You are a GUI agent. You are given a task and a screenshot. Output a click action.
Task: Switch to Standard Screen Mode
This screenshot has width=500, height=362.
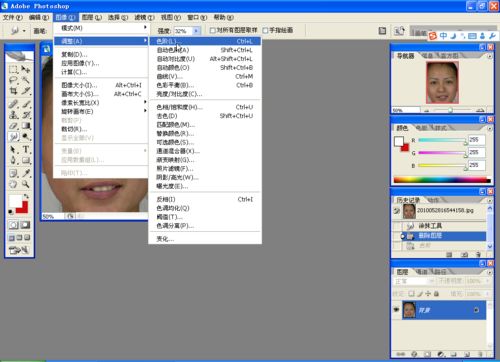click(x=12, y=238)
